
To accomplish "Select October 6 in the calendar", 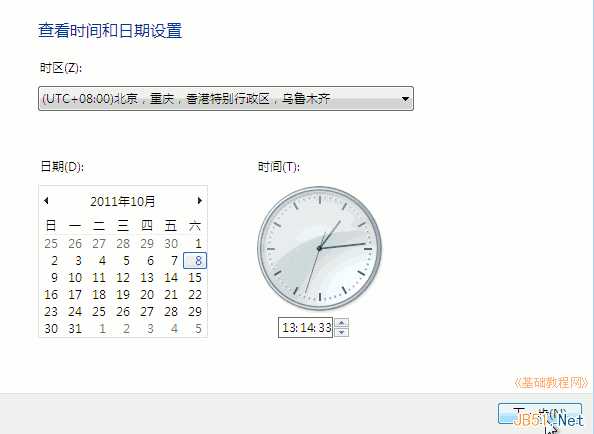I will click(x=150, y=261).
